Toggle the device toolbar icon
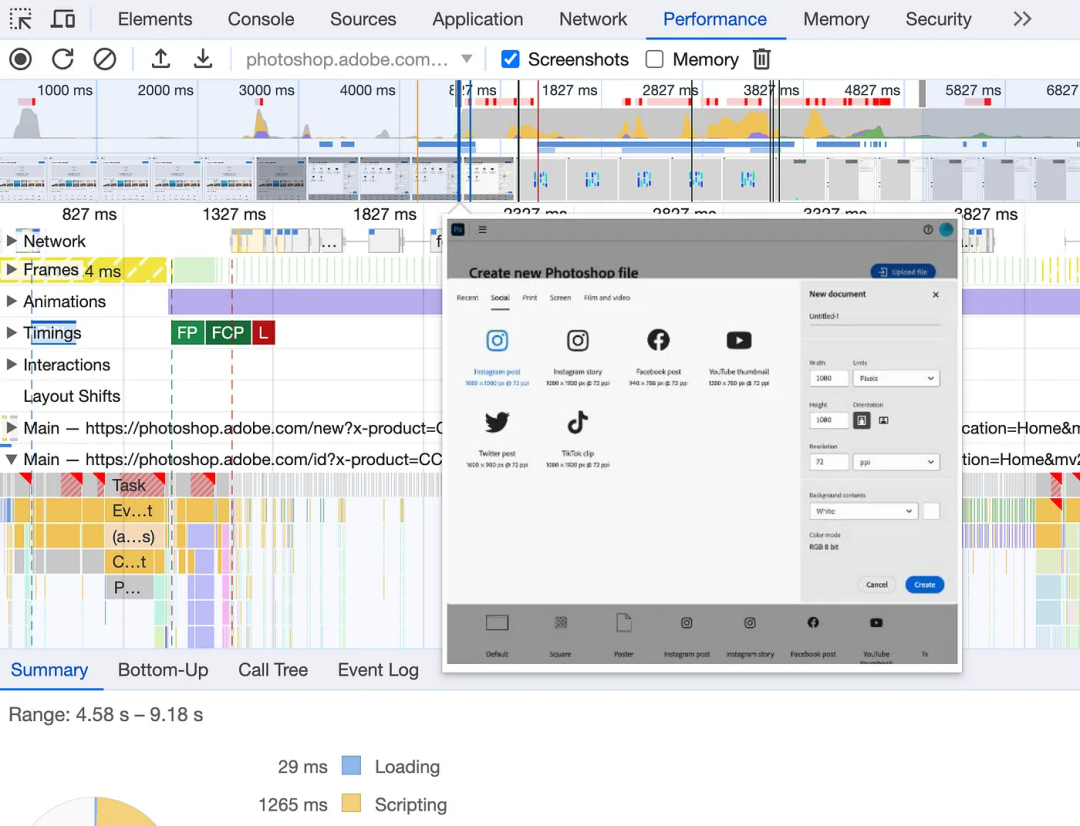Screen dimensions: 1080x826 (63, 19)
